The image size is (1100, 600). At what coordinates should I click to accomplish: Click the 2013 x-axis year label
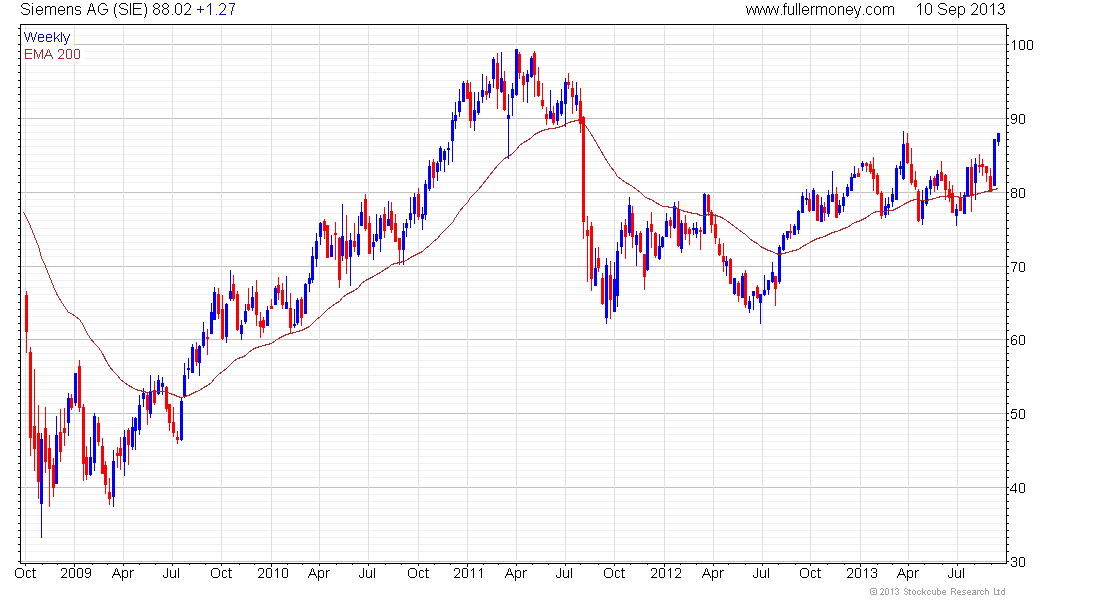click(x=862, y=573)
